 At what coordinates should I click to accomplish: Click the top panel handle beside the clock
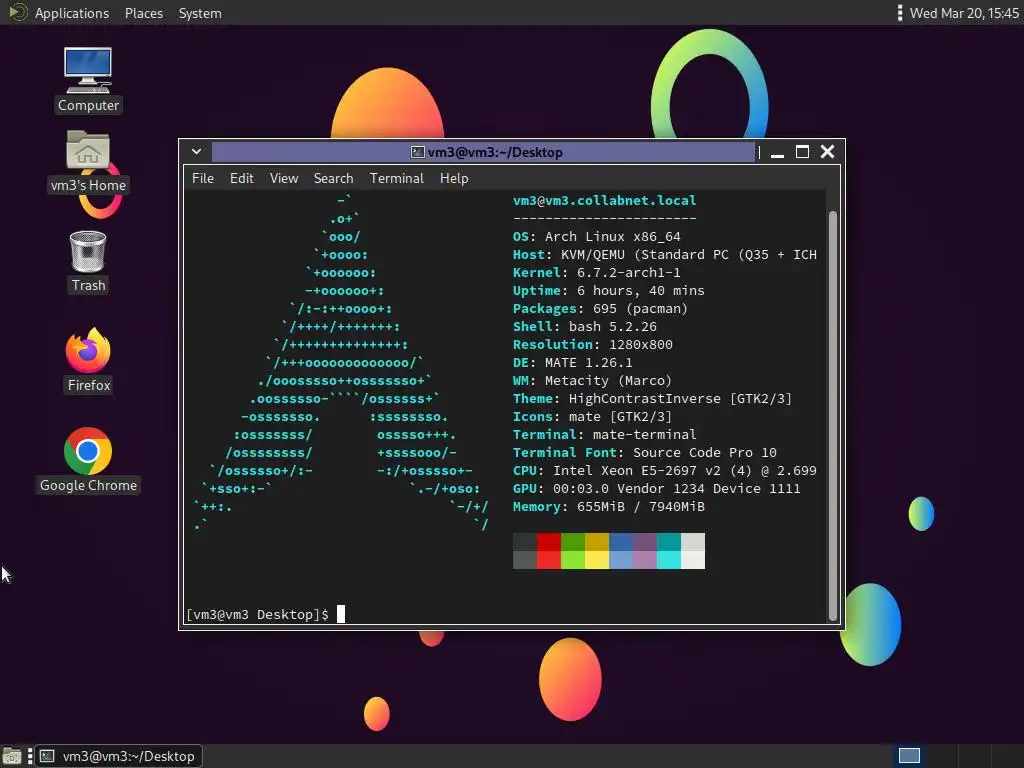point(899,13)
